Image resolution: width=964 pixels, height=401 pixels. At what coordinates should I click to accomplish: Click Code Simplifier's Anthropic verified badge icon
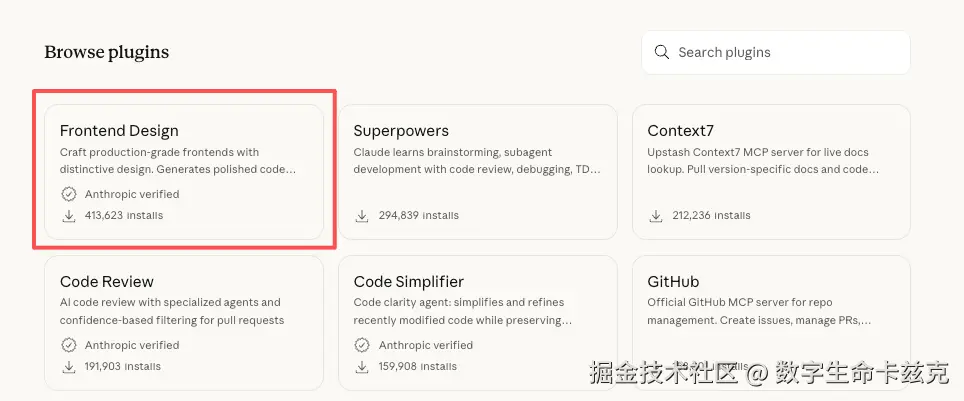[x=363, y=345]
